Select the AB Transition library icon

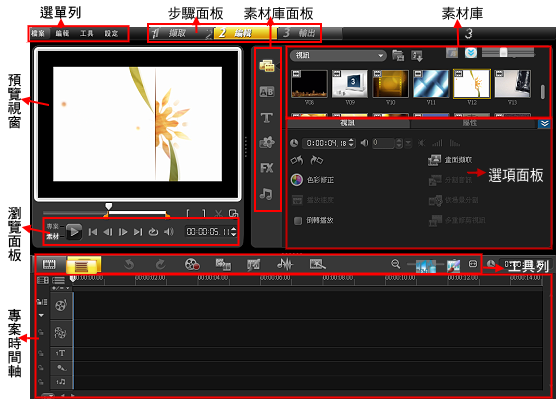267,92
